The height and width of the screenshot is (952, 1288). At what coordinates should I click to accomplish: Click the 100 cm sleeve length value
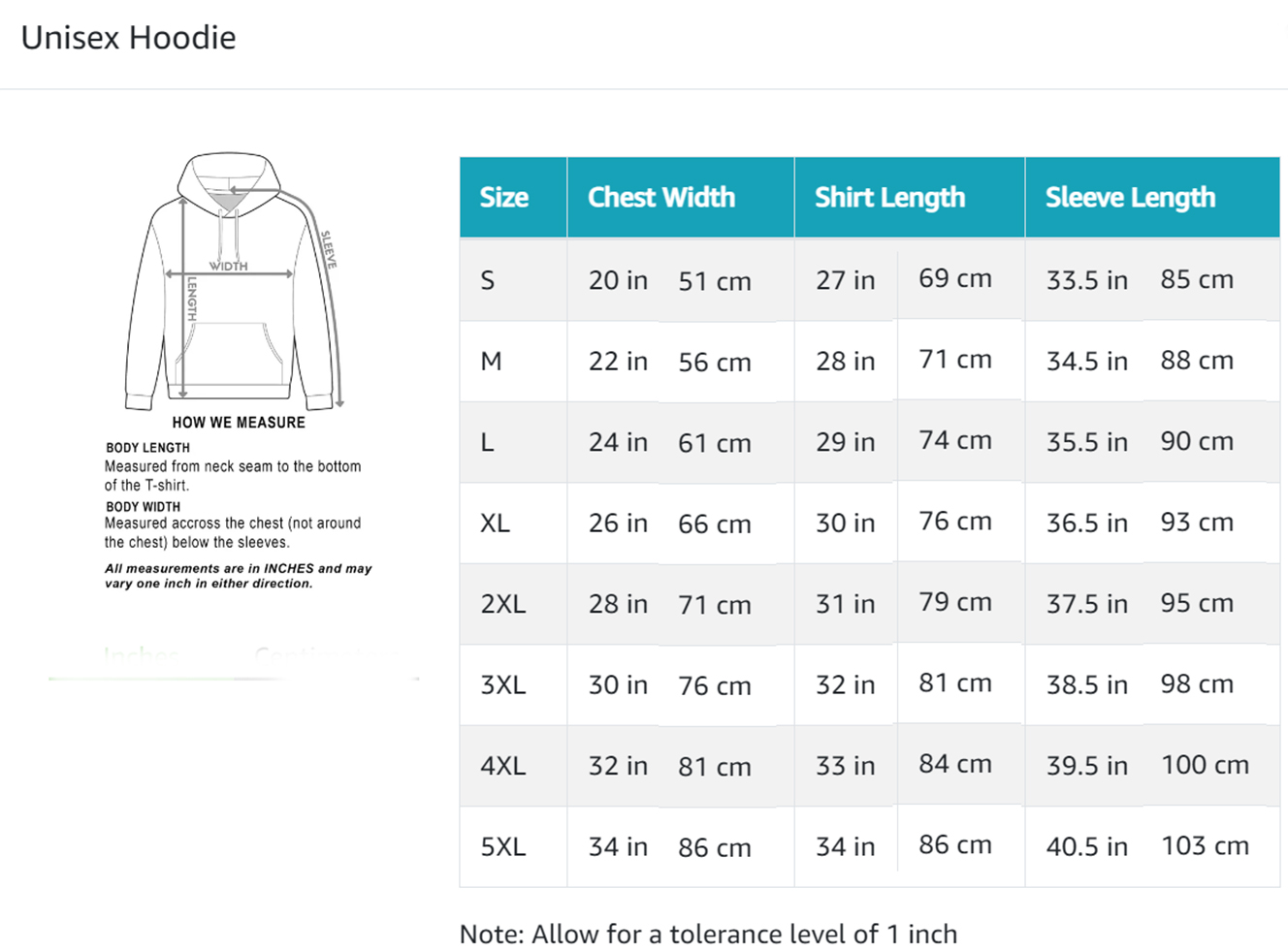tap(1205, 765)
